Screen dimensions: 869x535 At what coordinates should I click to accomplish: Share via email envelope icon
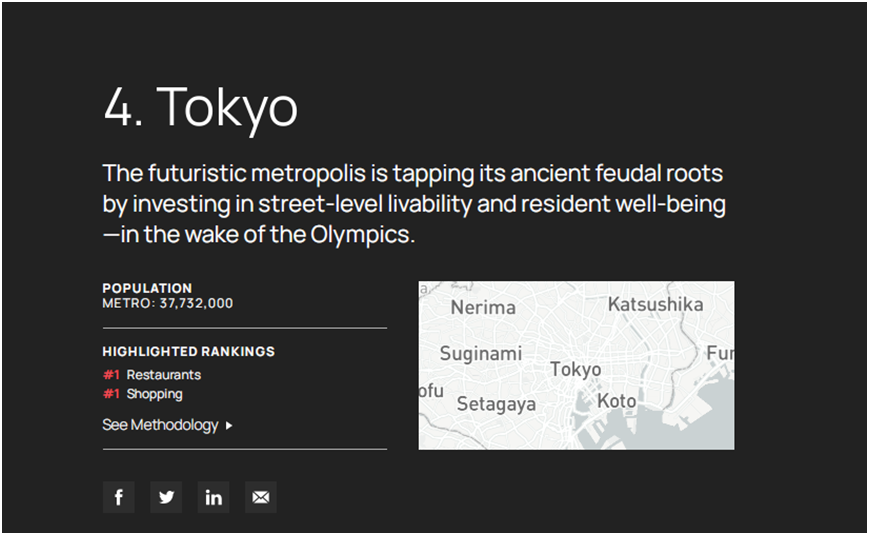coord(261,497)
